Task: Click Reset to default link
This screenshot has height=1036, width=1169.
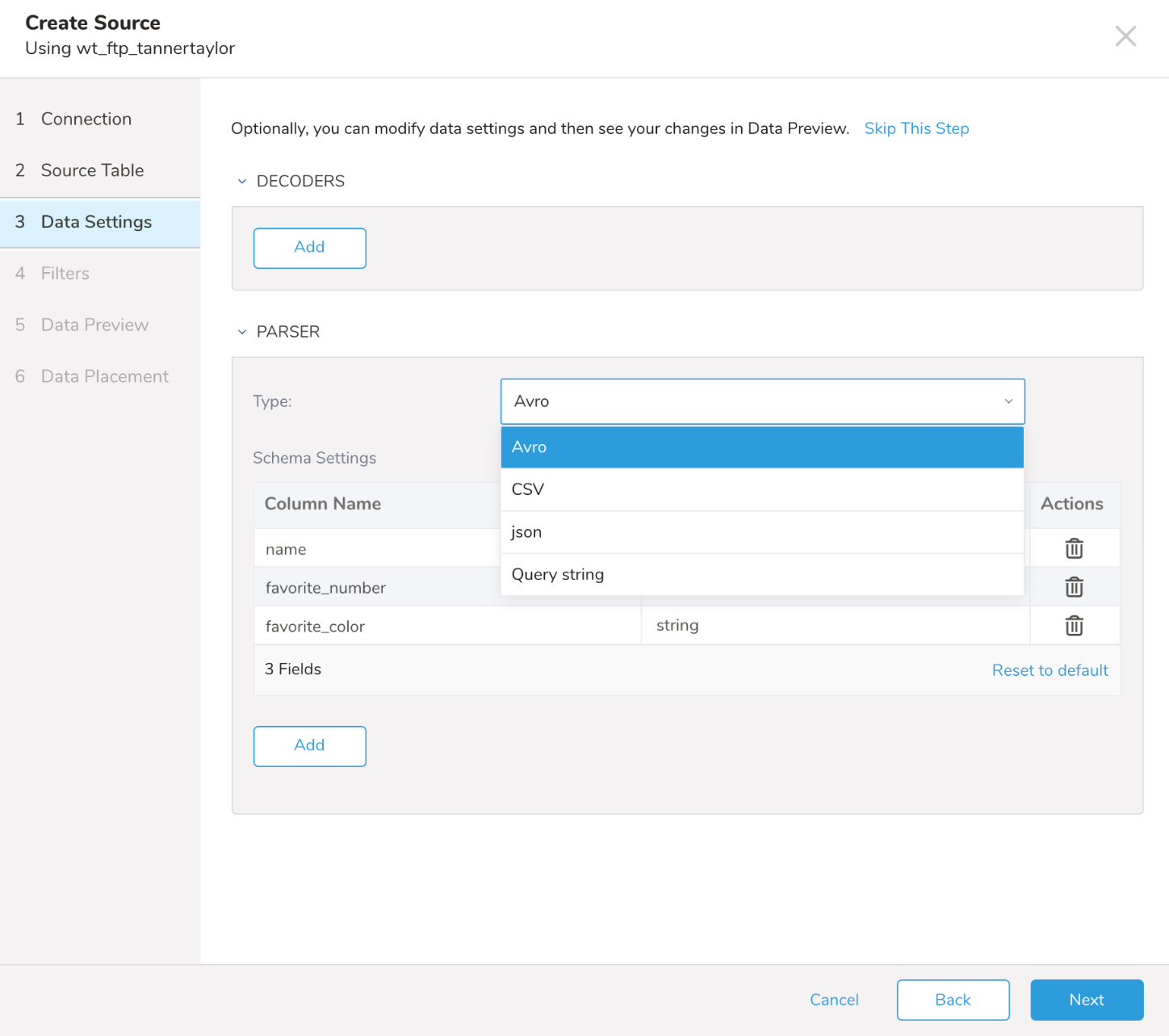Action: [1050, 670]
